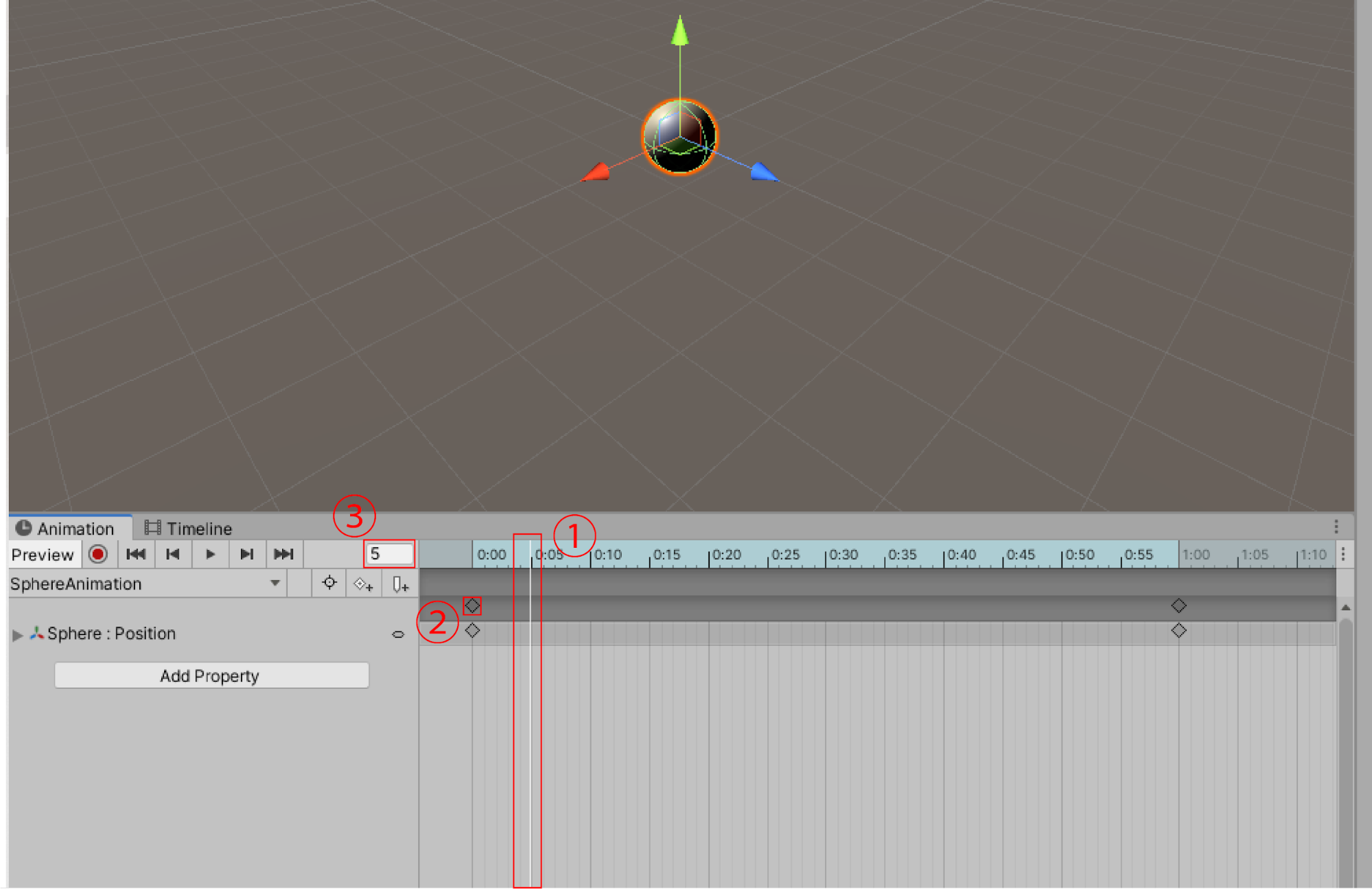The height and width of the screenshot is (889, 1372).
Task: Click the current frame number field
Action: [389, 554]
